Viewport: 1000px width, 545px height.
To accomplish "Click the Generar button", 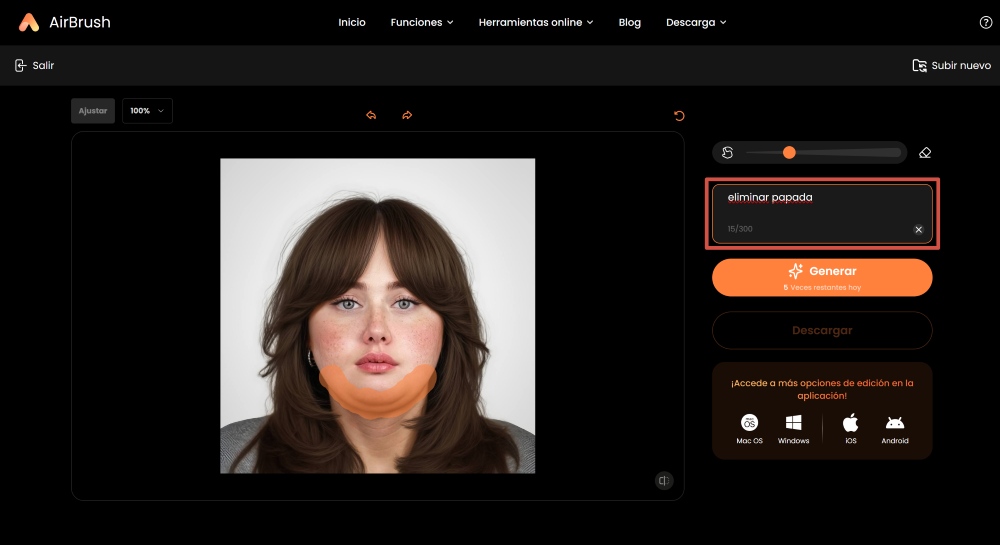I will [x=821, y=277].
